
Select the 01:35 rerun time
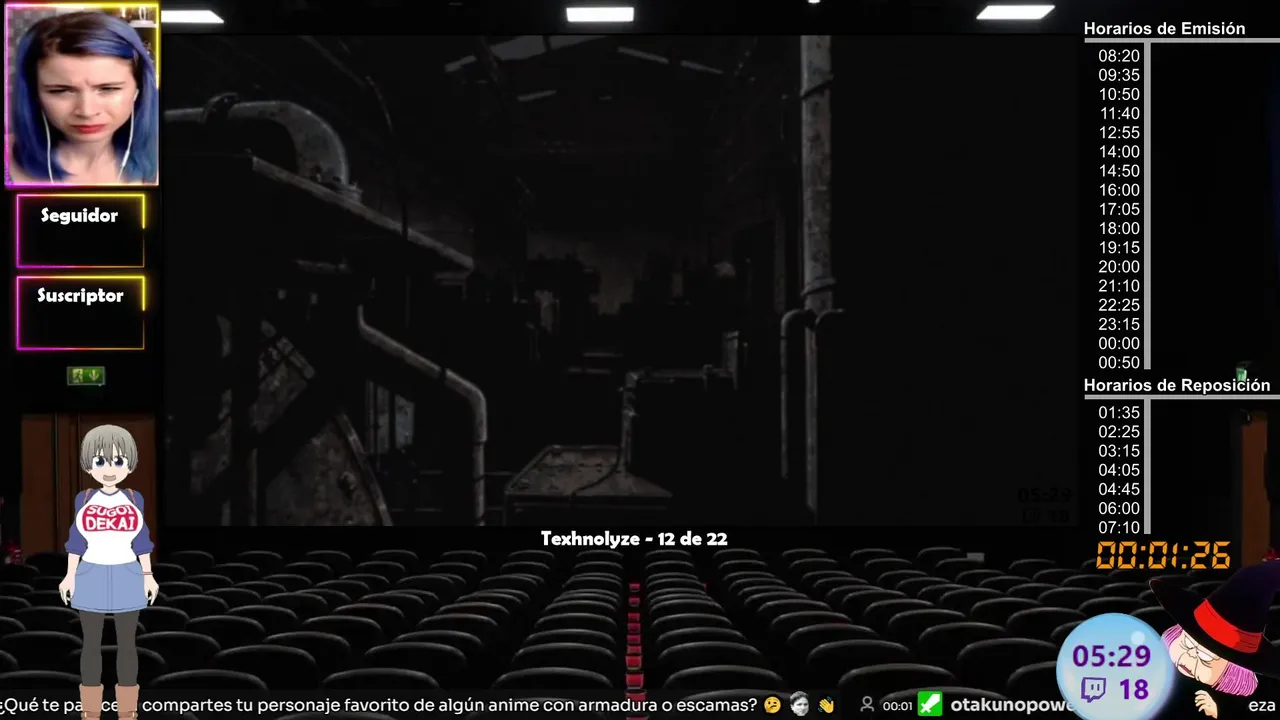[x=1119, y=412]
